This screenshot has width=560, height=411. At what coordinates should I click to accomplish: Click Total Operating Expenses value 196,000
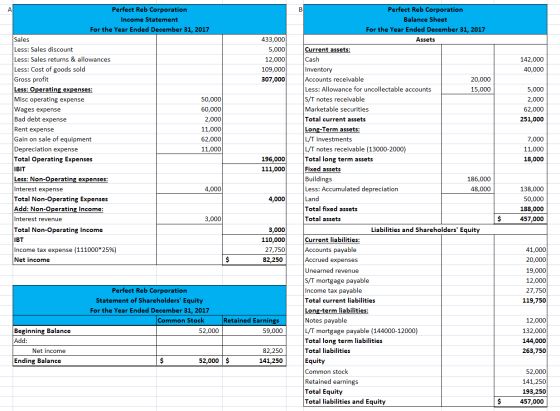click(273, 159)
